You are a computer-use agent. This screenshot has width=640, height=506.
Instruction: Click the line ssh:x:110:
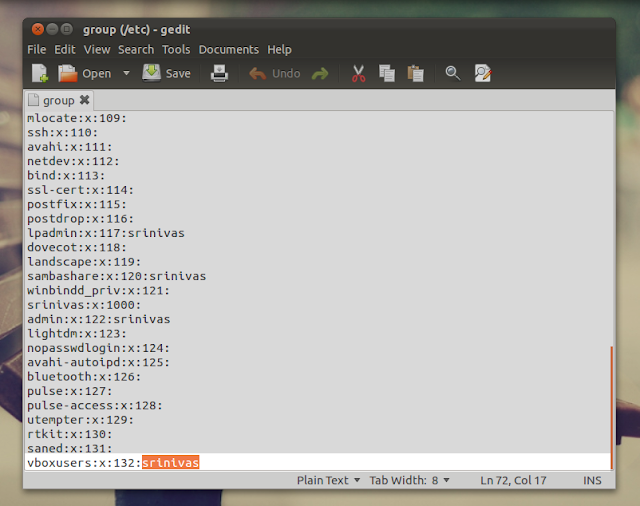pyautogui.click(x=62, y=133)
